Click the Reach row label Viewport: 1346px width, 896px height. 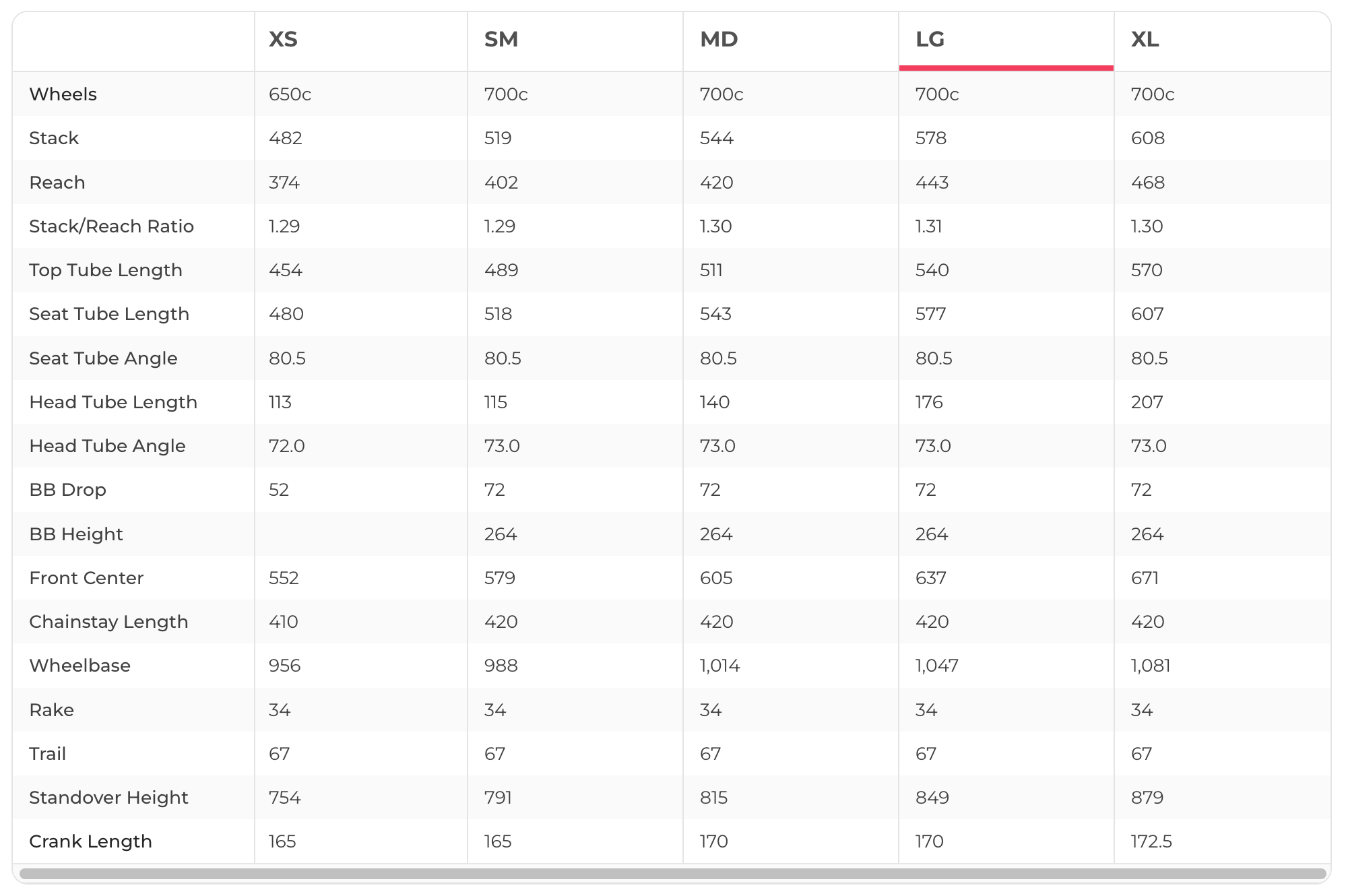click(x=57, y=183)
